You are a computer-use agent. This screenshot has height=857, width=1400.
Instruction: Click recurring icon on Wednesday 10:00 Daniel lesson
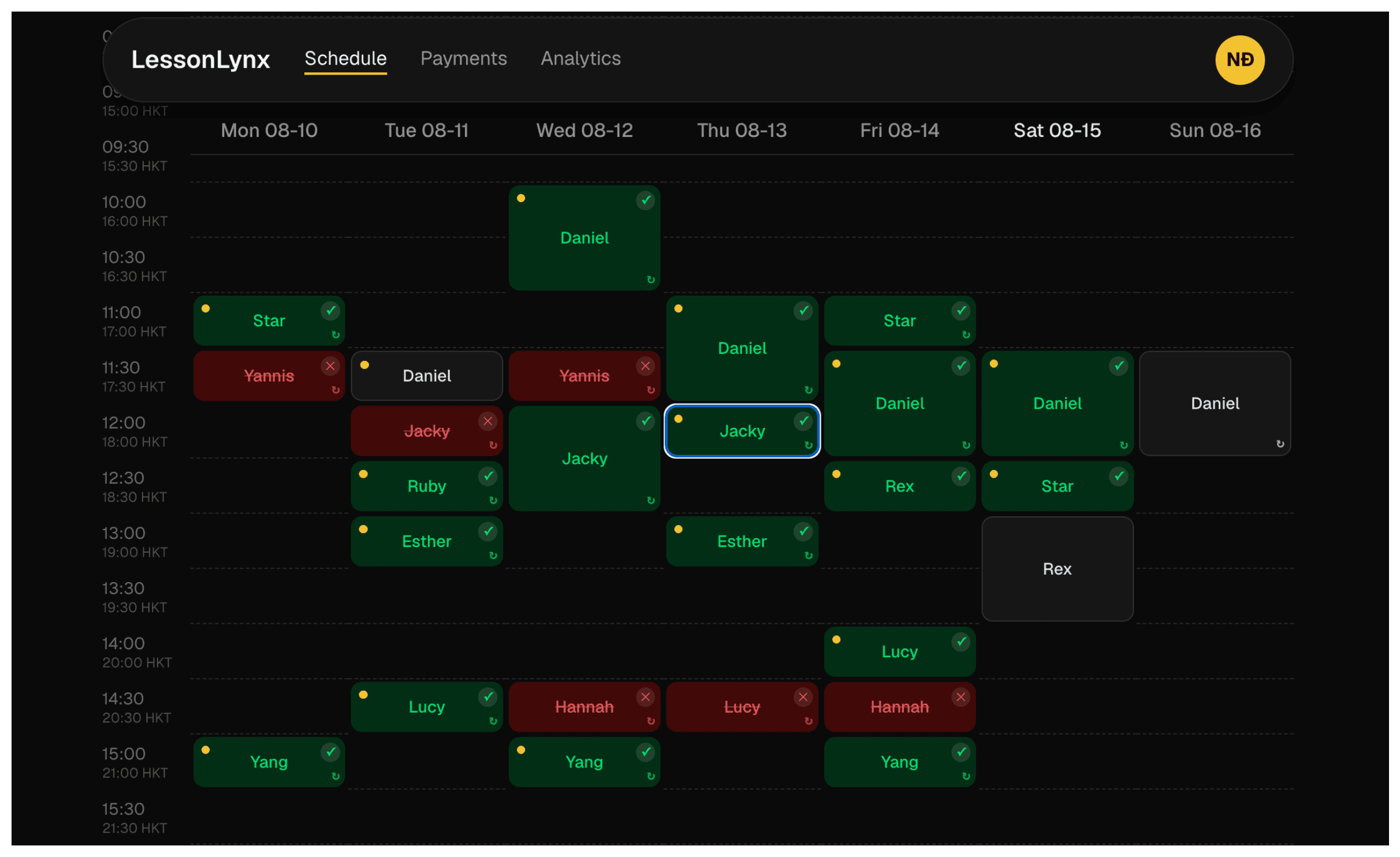point(651,280)
